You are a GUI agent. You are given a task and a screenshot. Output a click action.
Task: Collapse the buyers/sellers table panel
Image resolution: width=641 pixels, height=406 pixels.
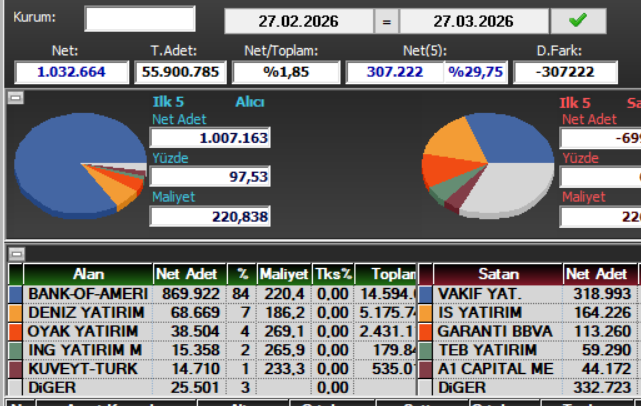coord(16,254)
